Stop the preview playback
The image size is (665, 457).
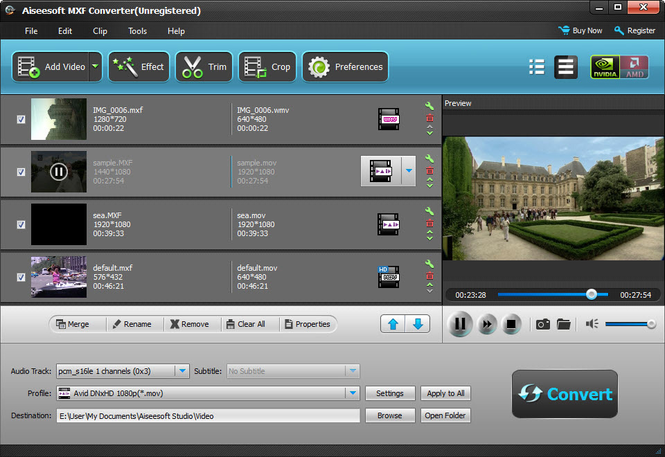511,324
